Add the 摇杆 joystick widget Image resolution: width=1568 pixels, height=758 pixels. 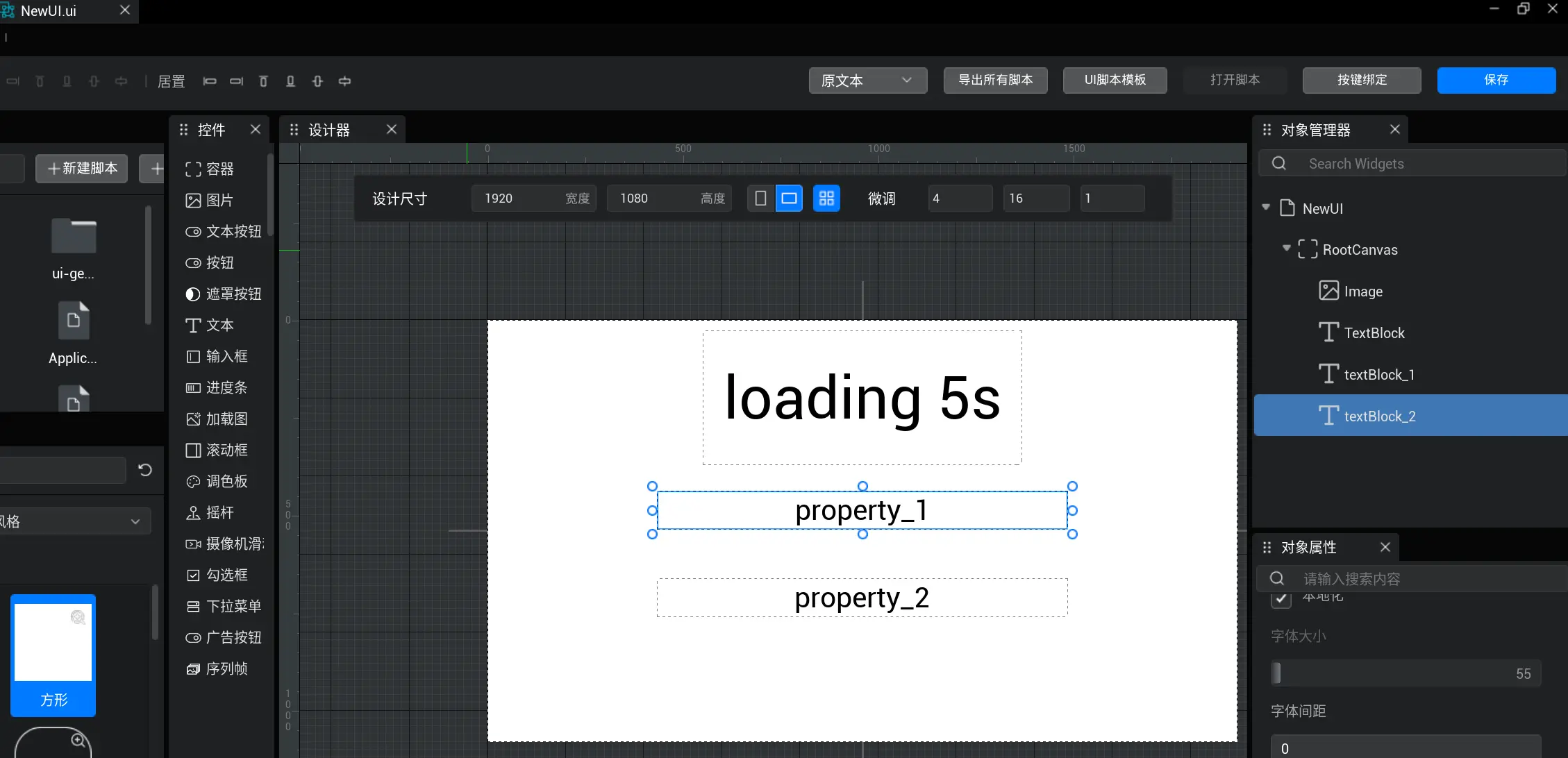(x=210, y=513)
